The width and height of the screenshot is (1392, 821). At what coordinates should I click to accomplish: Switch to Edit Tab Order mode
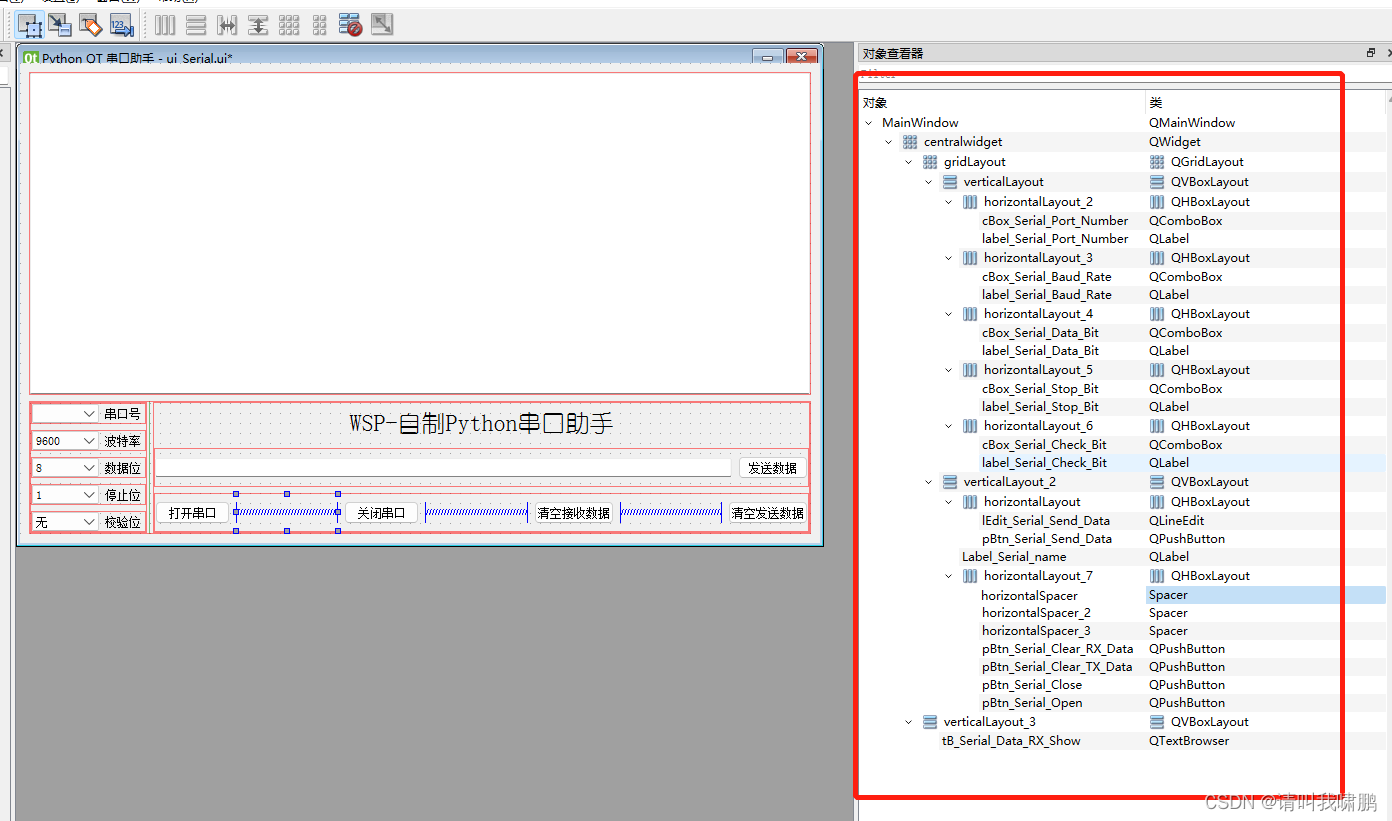122,25
